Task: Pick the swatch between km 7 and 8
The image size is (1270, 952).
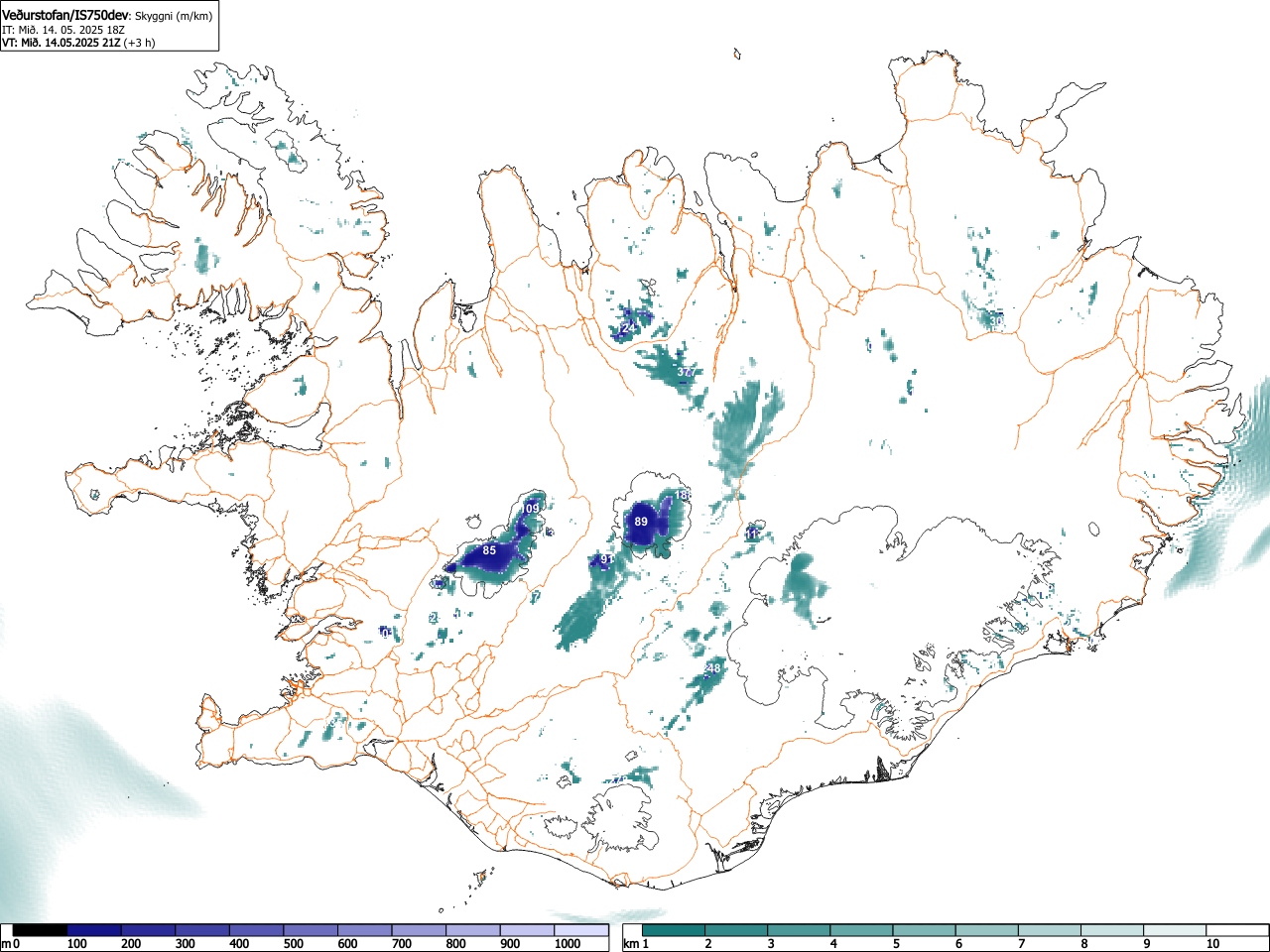Action: [x=1049, y=930]
